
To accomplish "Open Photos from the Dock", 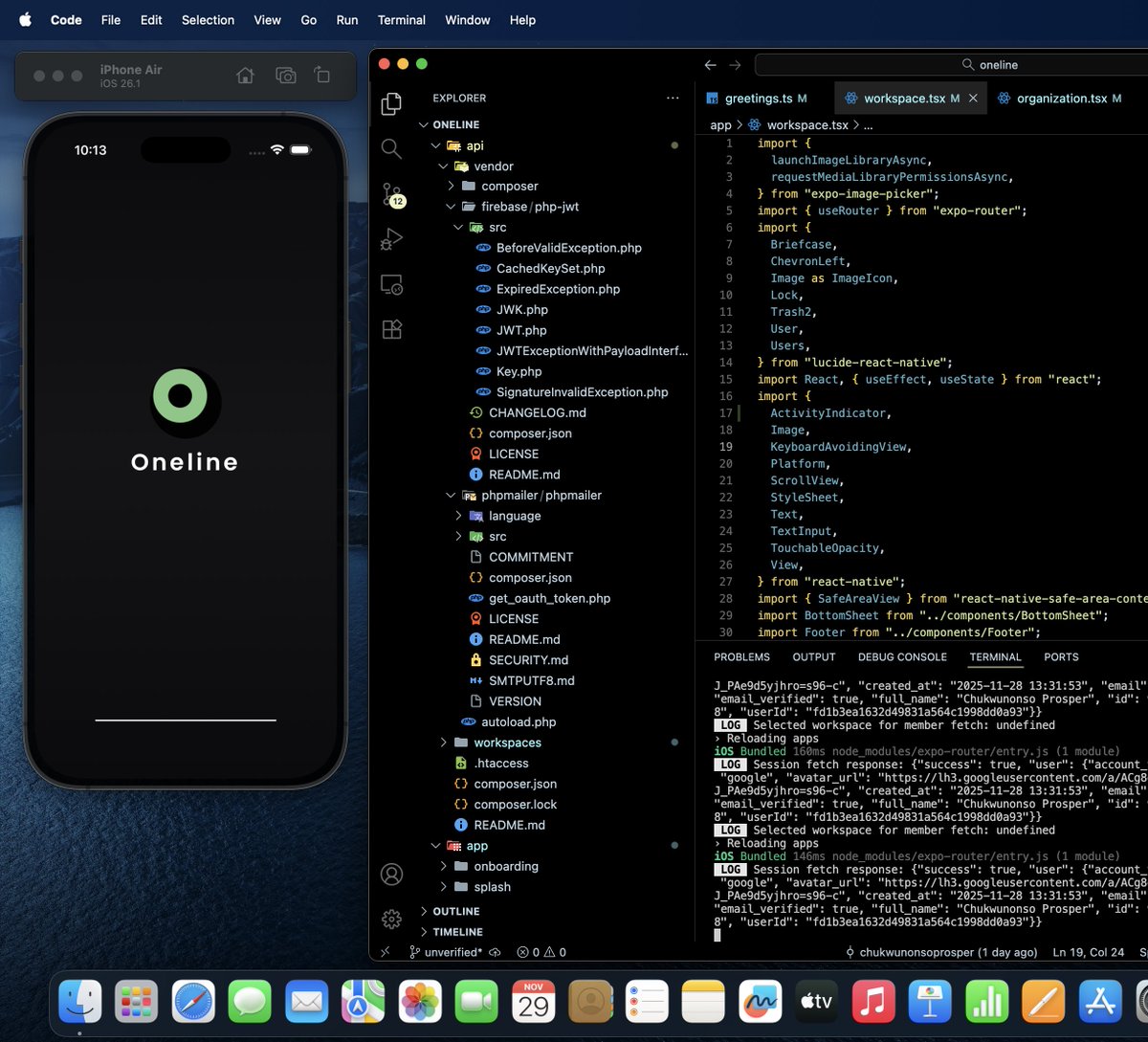I will (x=420, y=1002).
